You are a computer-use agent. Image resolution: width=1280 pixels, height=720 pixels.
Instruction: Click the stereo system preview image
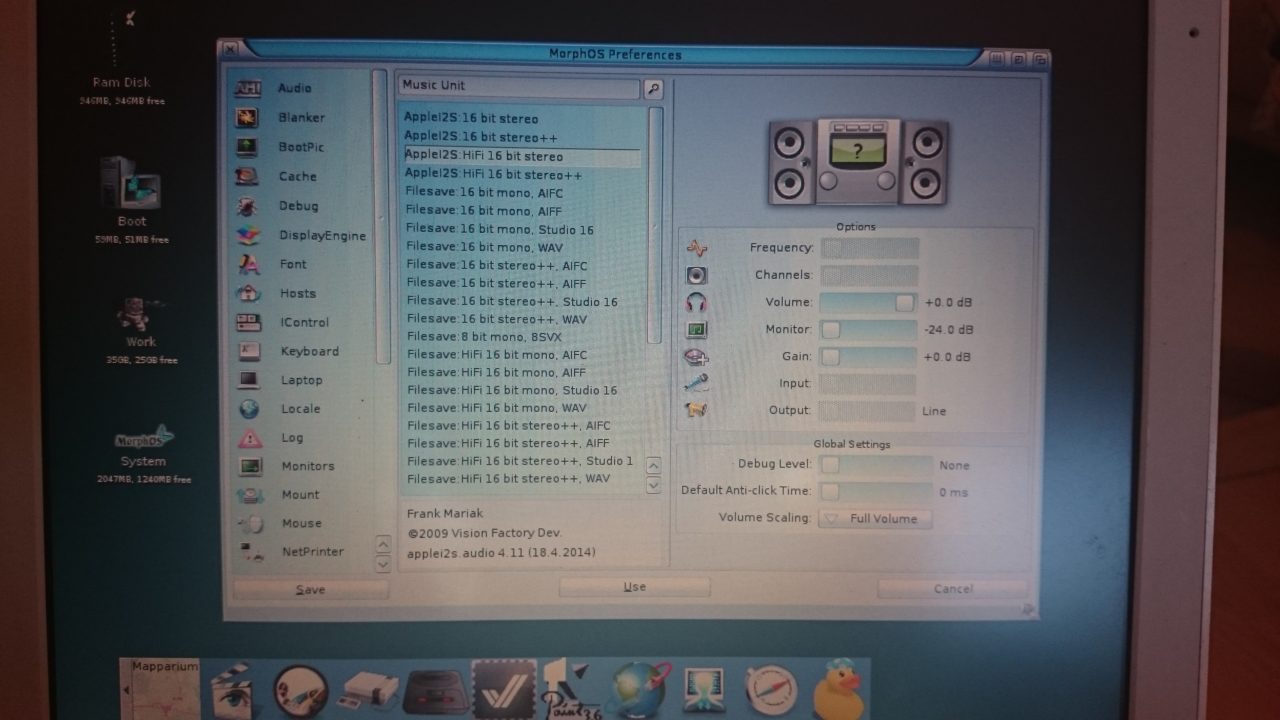pos(858,163)
